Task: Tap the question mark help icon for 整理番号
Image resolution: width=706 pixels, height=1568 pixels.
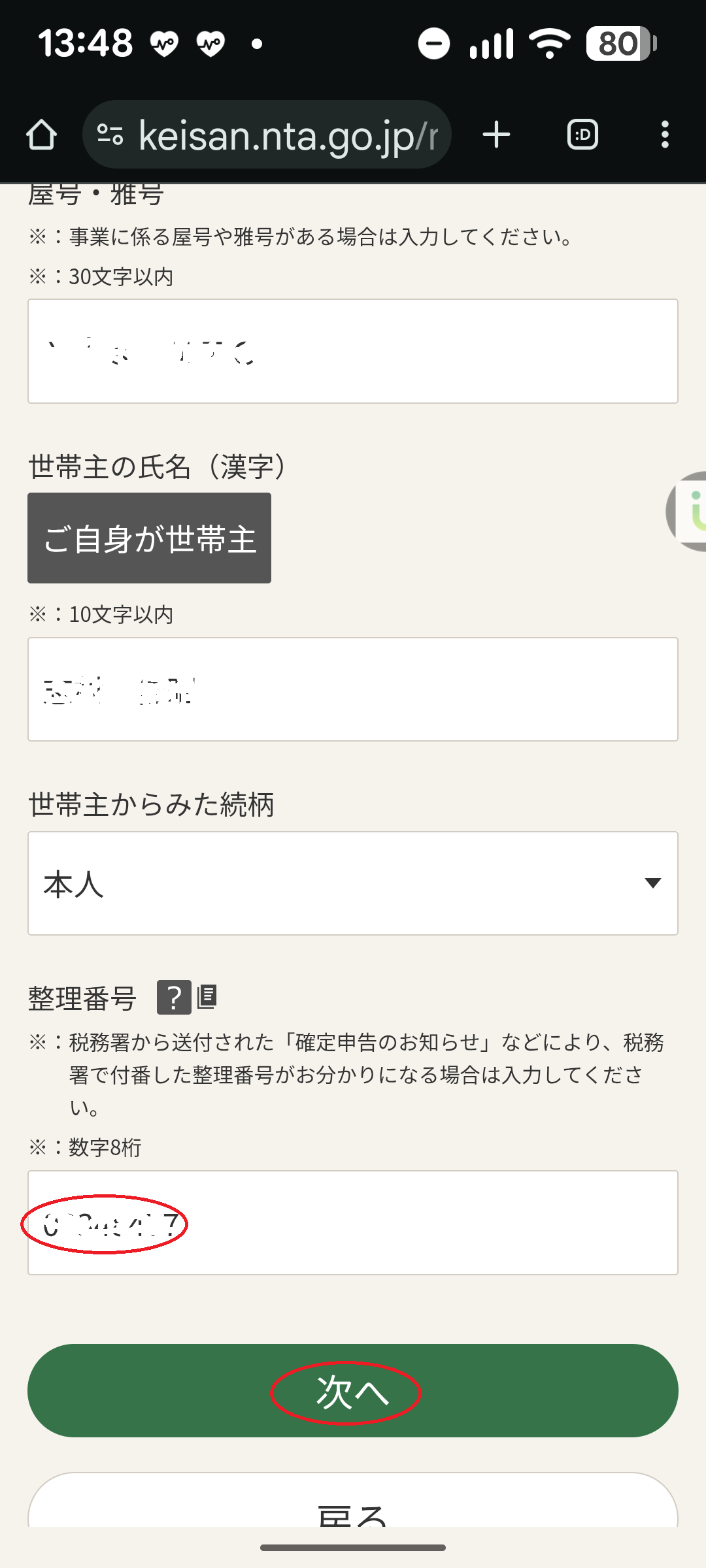Action: click(174, 998)
